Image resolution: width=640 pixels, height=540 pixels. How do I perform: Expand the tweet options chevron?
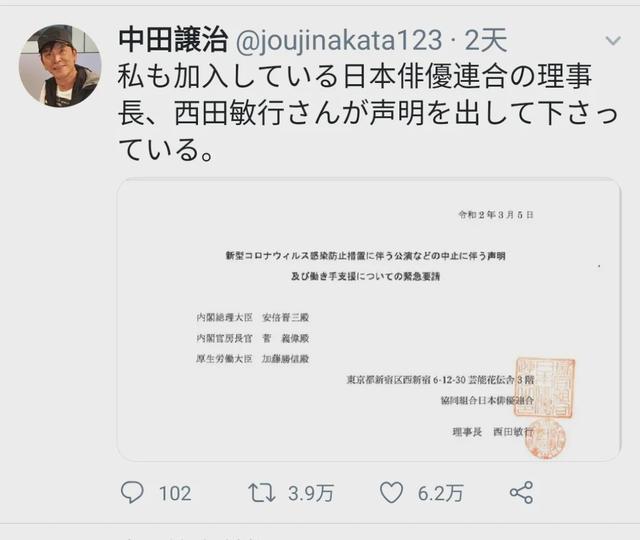613,40
